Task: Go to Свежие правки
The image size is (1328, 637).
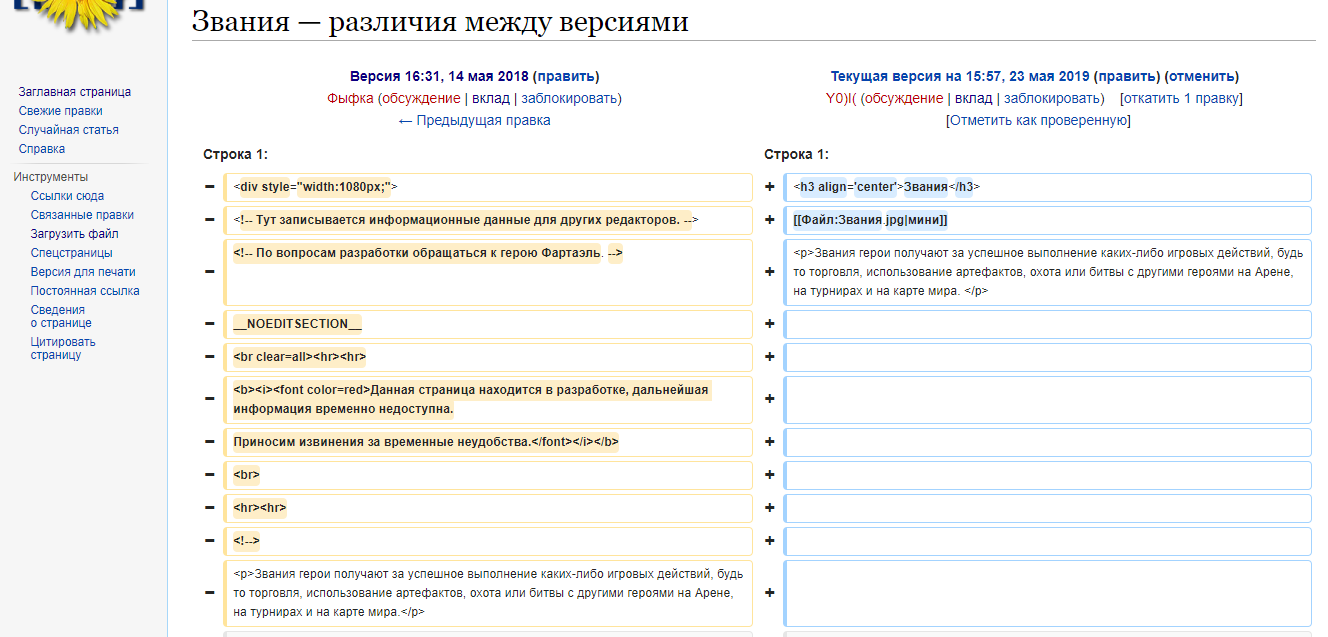Action: tap(60, 111)
